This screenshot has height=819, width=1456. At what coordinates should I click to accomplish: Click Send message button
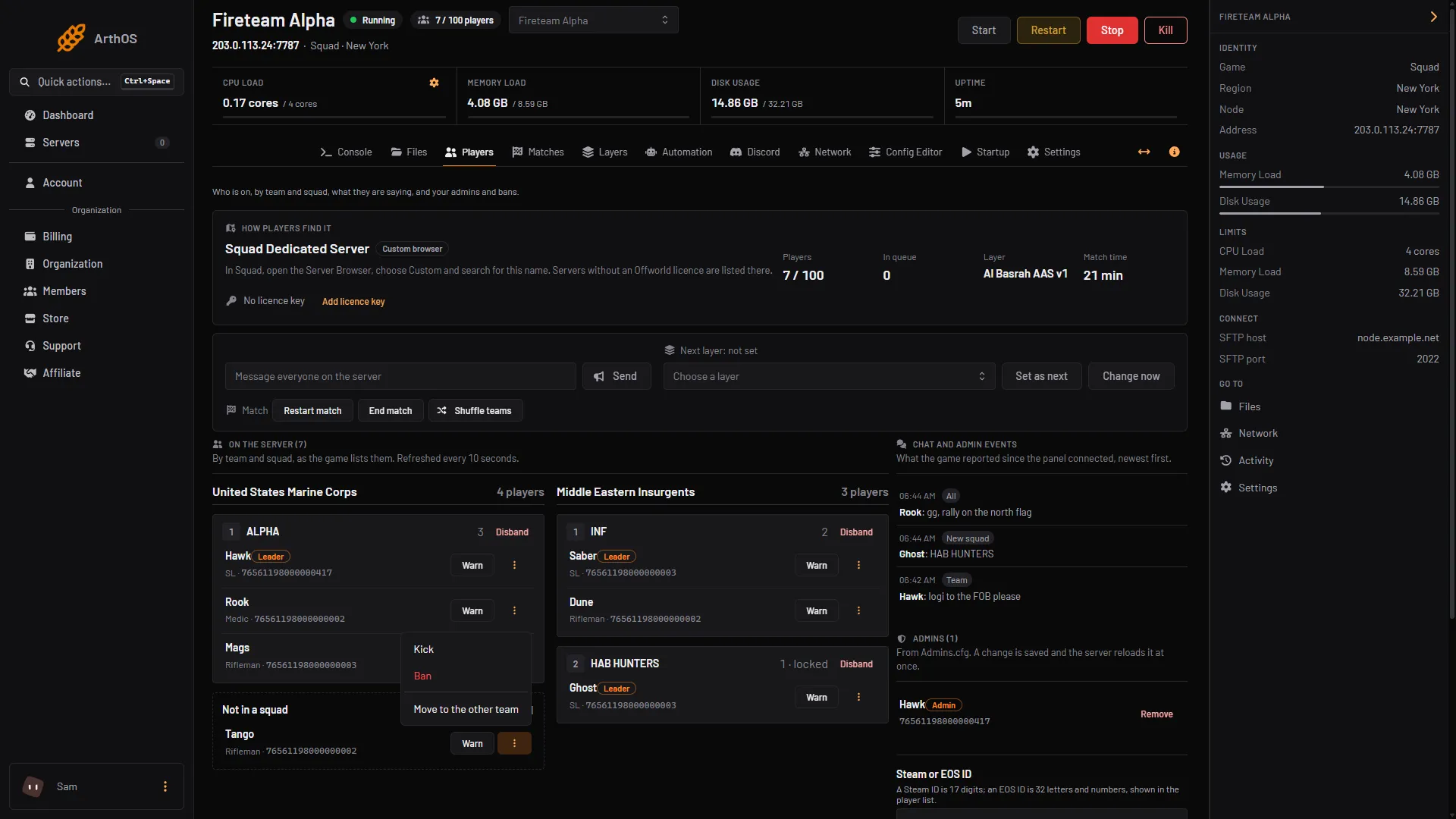pos(617,376)
